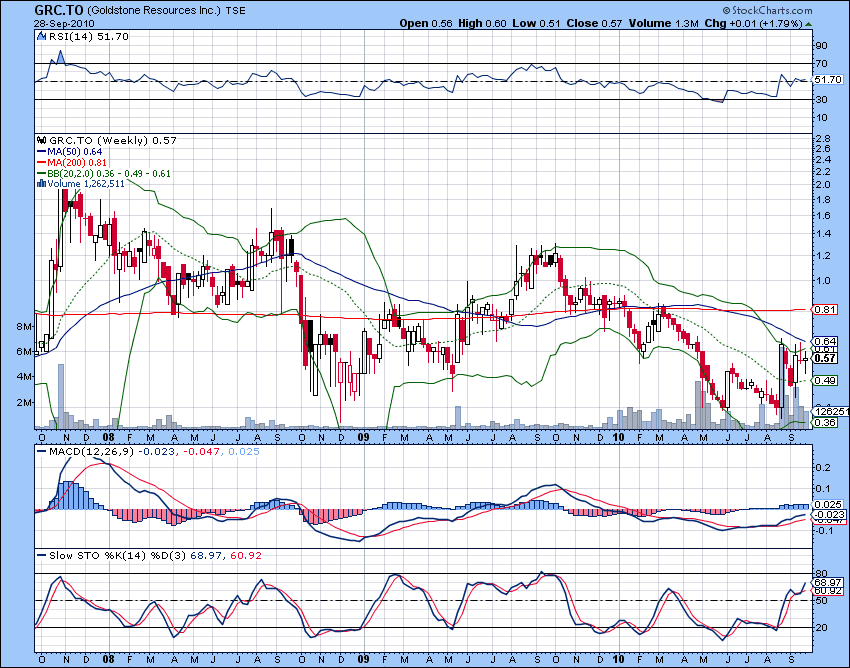Click the Close 0.57 header value
The image size is (850, 668).
594,23
